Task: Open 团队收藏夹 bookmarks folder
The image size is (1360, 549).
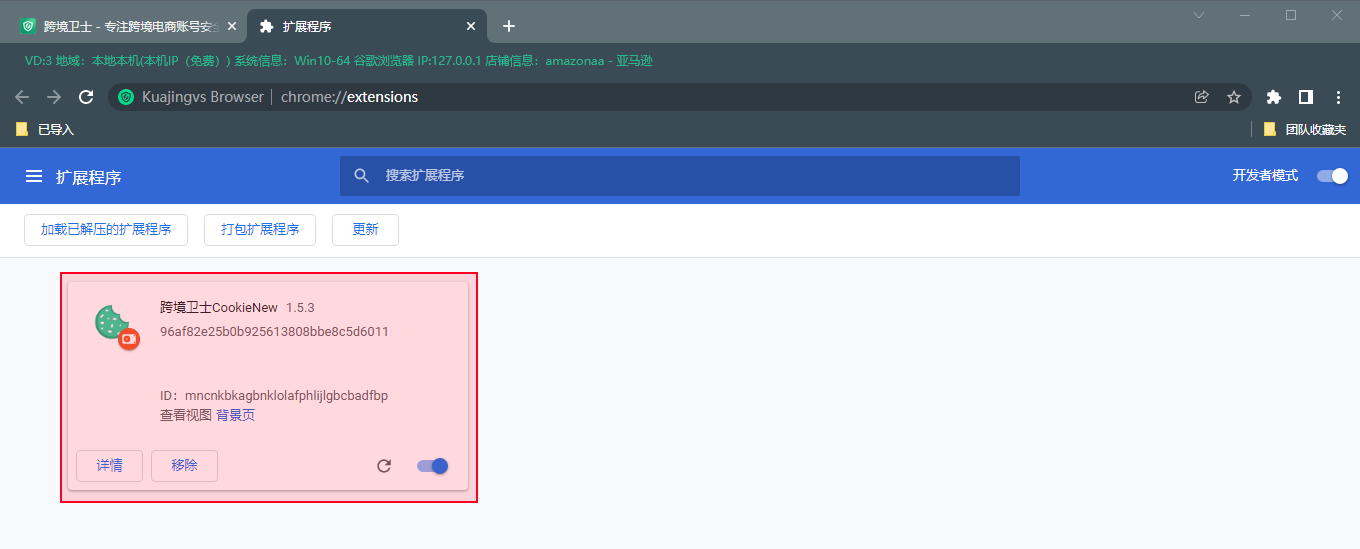Action: (x=1305, y=130)
